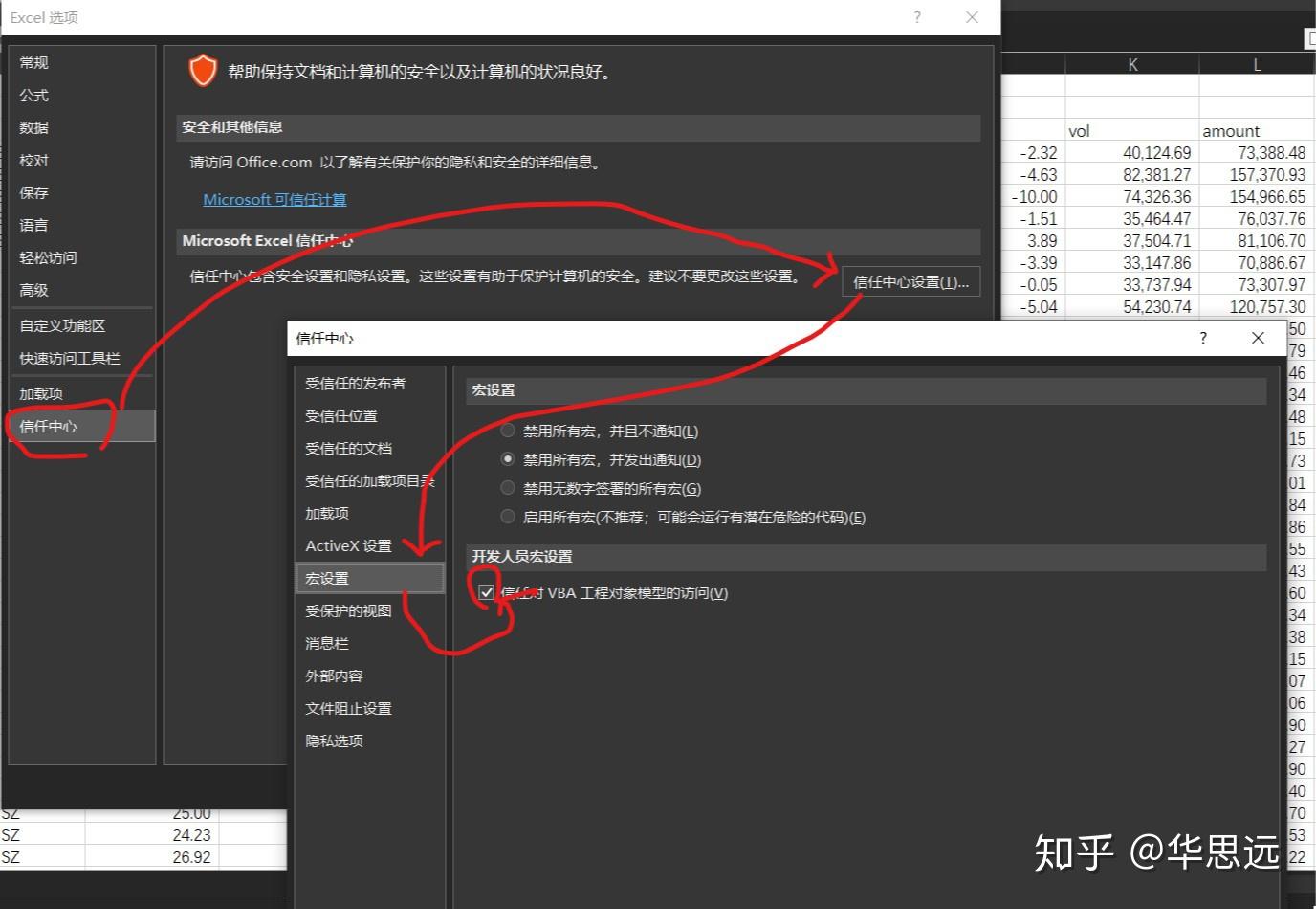
Task: Open 受保护的视图 settings
Action: coord(347,610)
